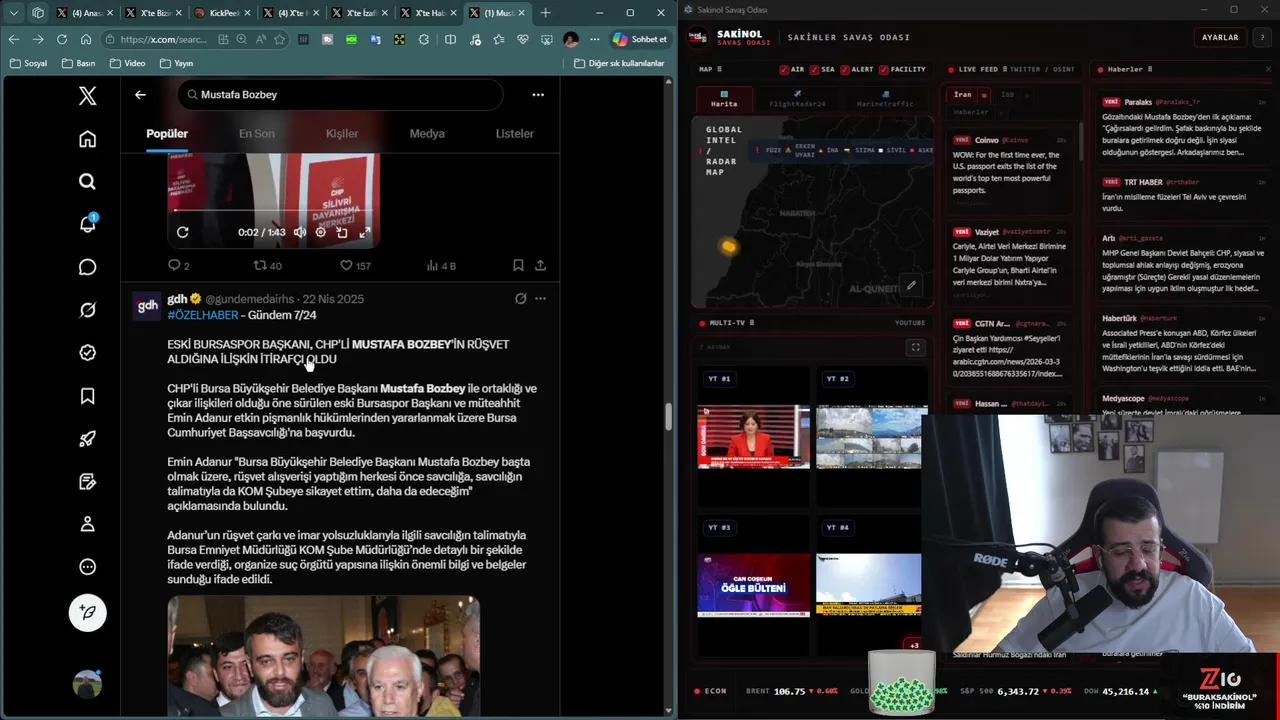The height and width of the screenshot is (720, 1280).
Task: Switch to En Son search tab
Action: point(257,133)
